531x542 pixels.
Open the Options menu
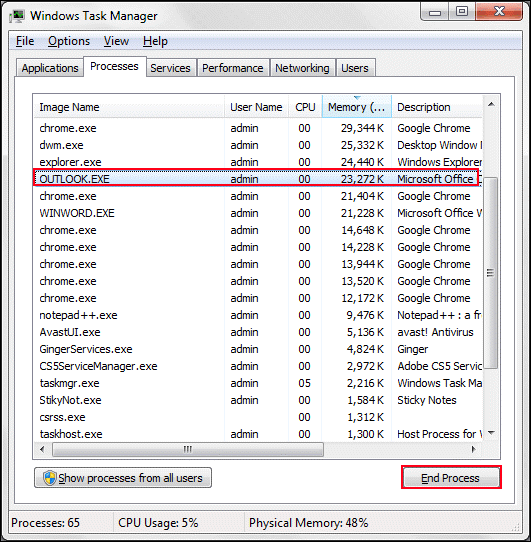69,41
